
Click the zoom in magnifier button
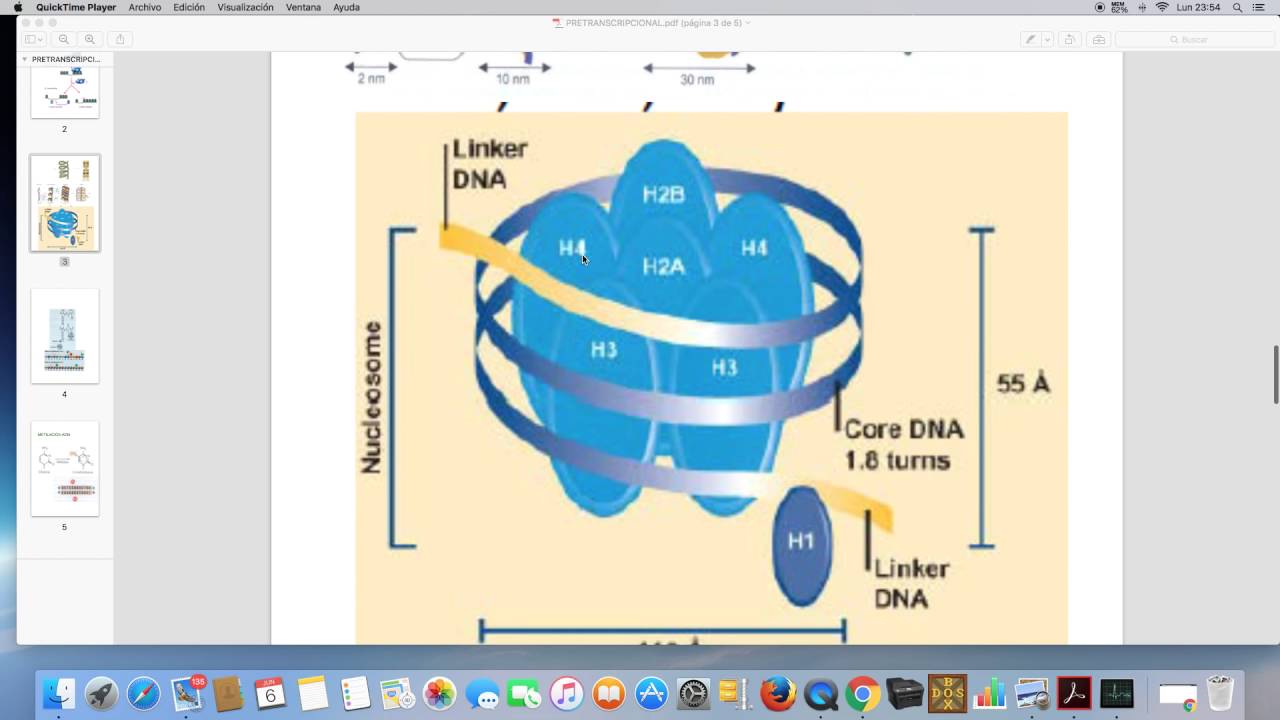[90, 39]
